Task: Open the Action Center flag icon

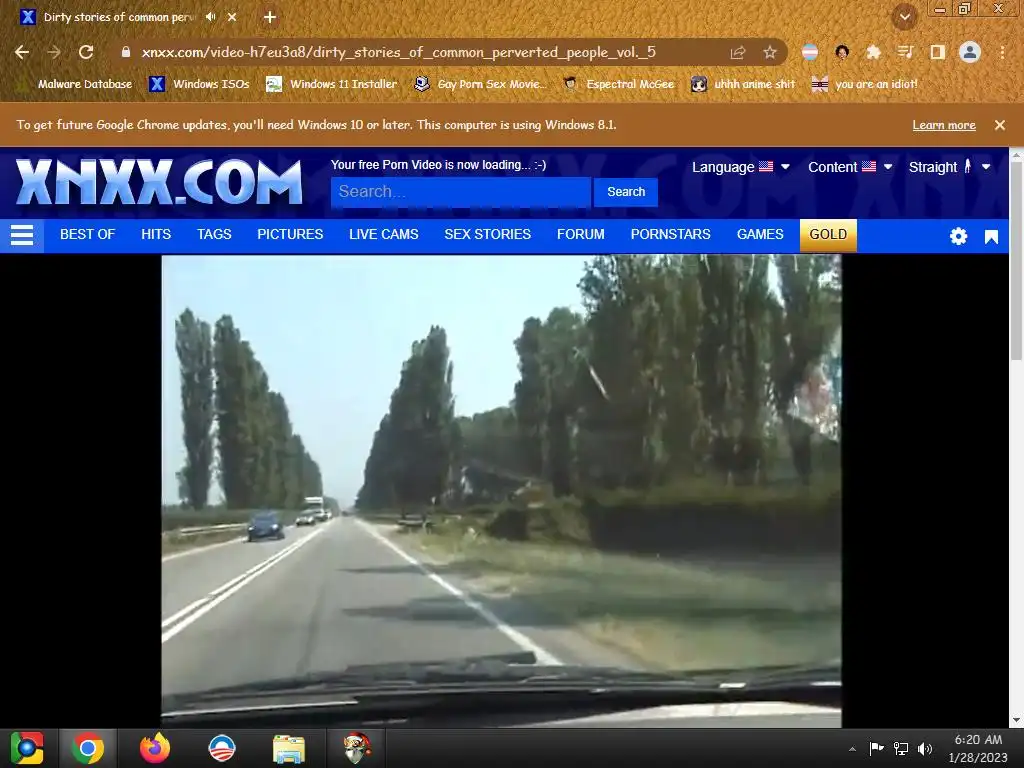Action: tap(876, 748)
